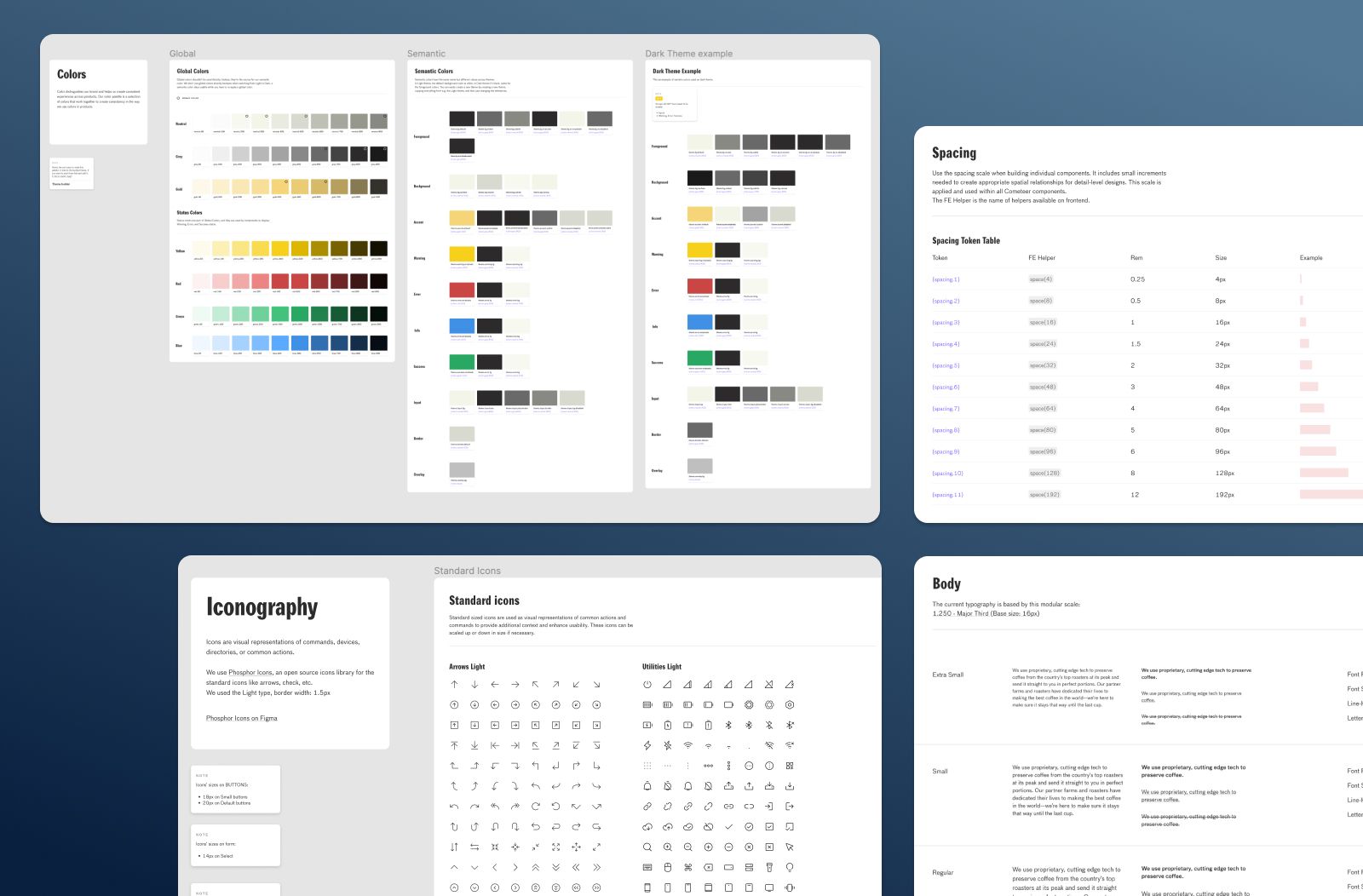Click the {spacing.6} token link
Image resolution: width=1363 pixels, height=896 pixels.
[946, 387]
